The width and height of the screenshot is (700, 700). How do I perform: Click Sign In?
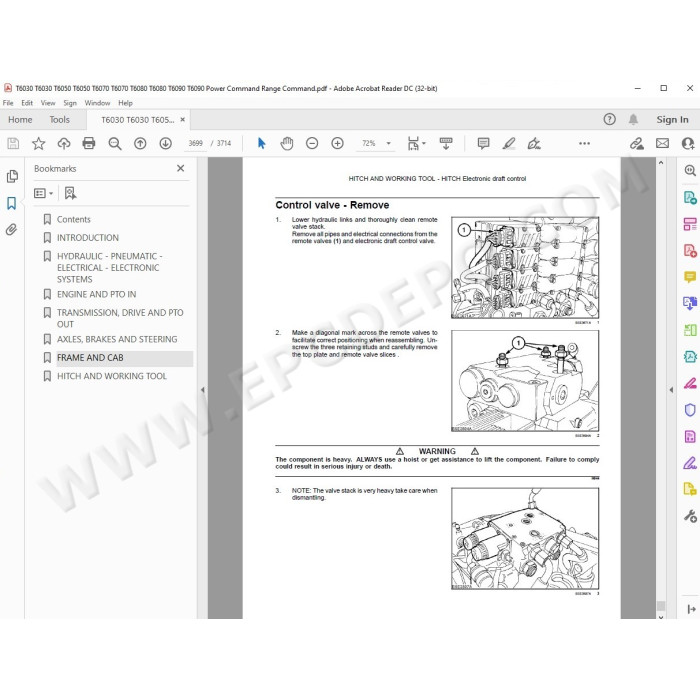click(x=672, y=119)
